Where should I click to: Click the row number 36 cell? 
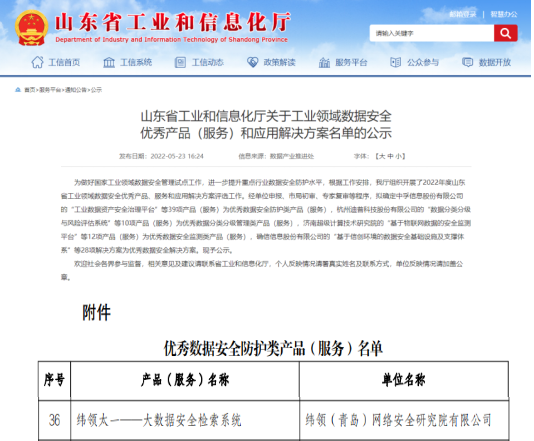(54, 420)
